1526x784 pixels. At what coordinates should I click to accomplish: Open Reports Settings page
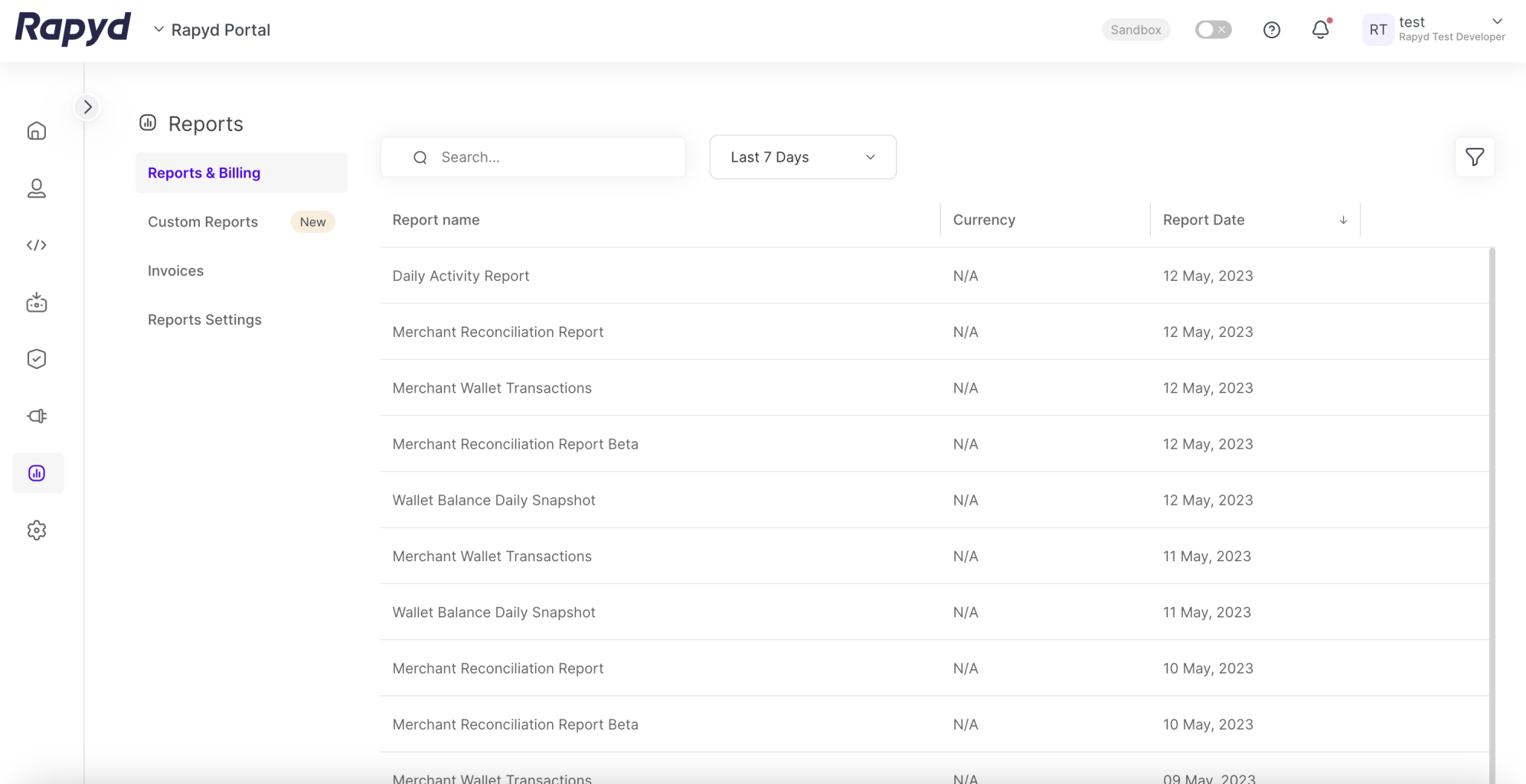(204, 320)
